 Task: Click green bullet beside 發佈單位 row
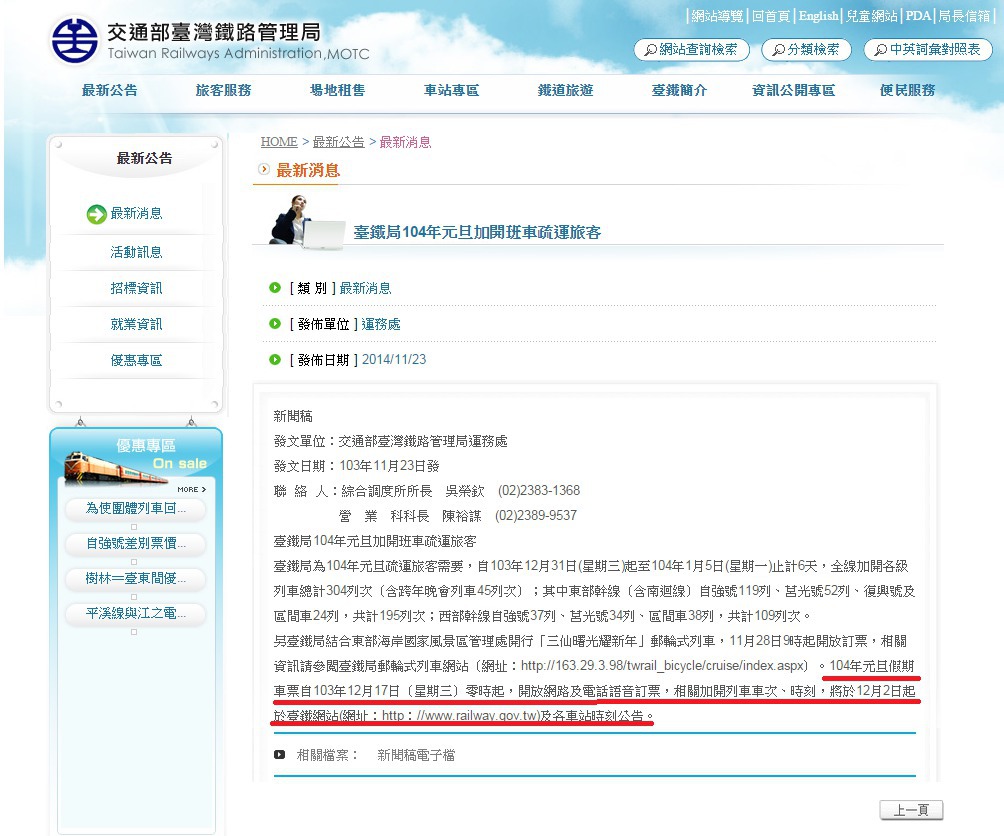275,323
